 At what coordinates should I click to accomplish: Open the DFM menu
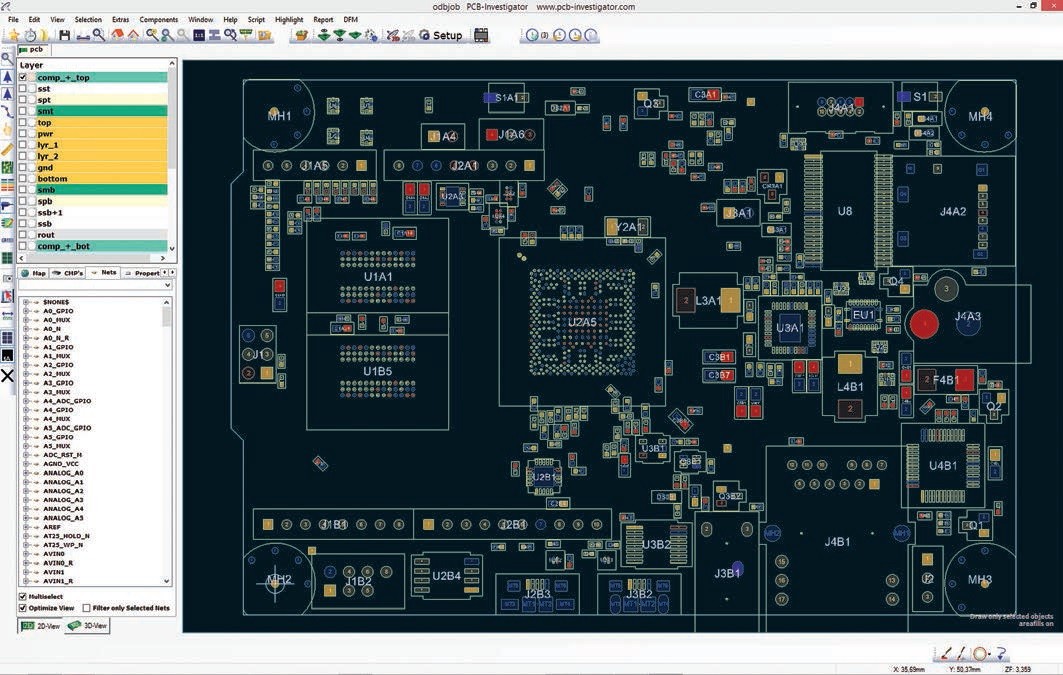pyautogui.click(x=351, y=18)
